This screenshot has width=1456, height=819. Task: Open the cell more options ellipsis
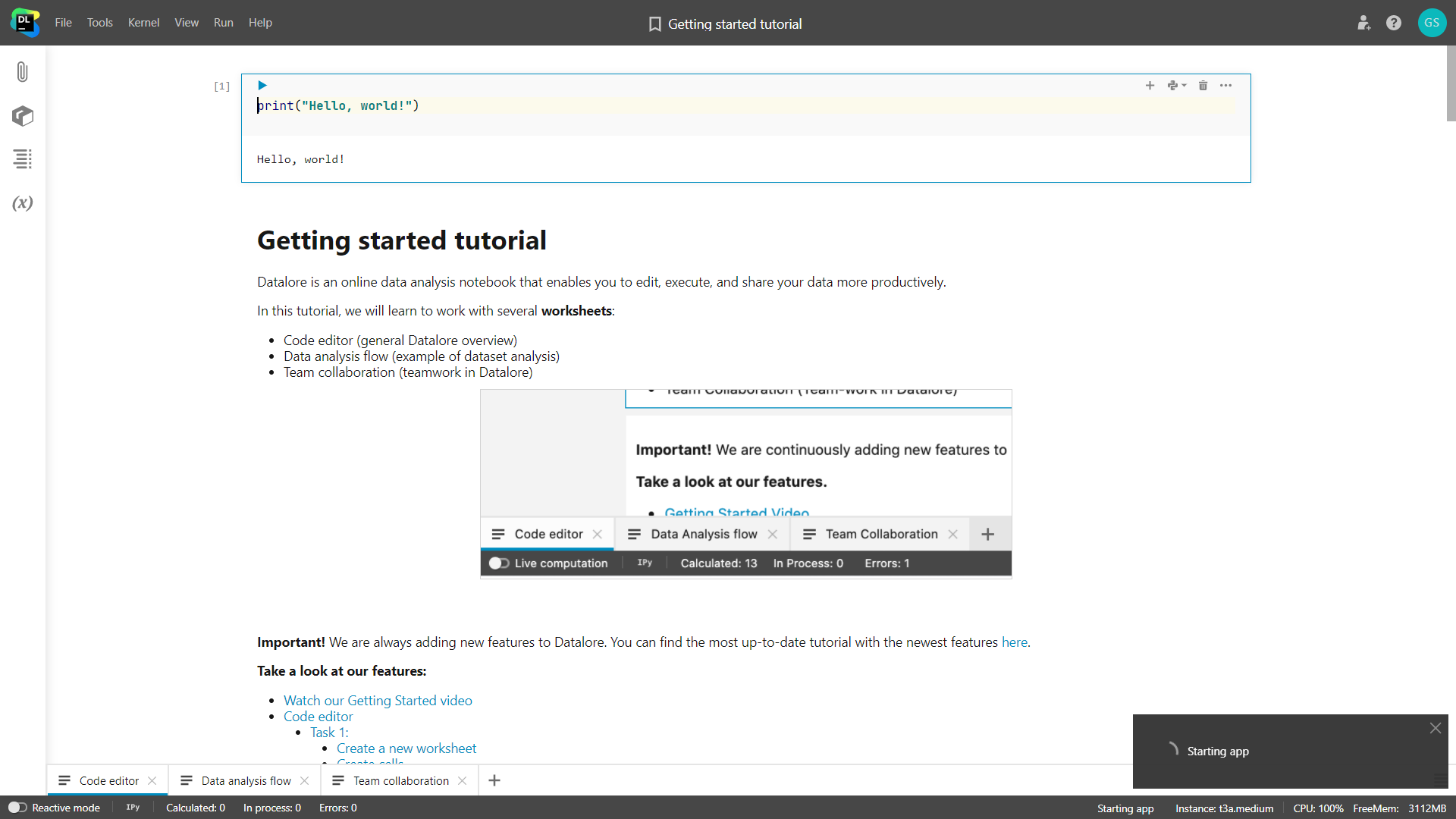point(1225,86)
